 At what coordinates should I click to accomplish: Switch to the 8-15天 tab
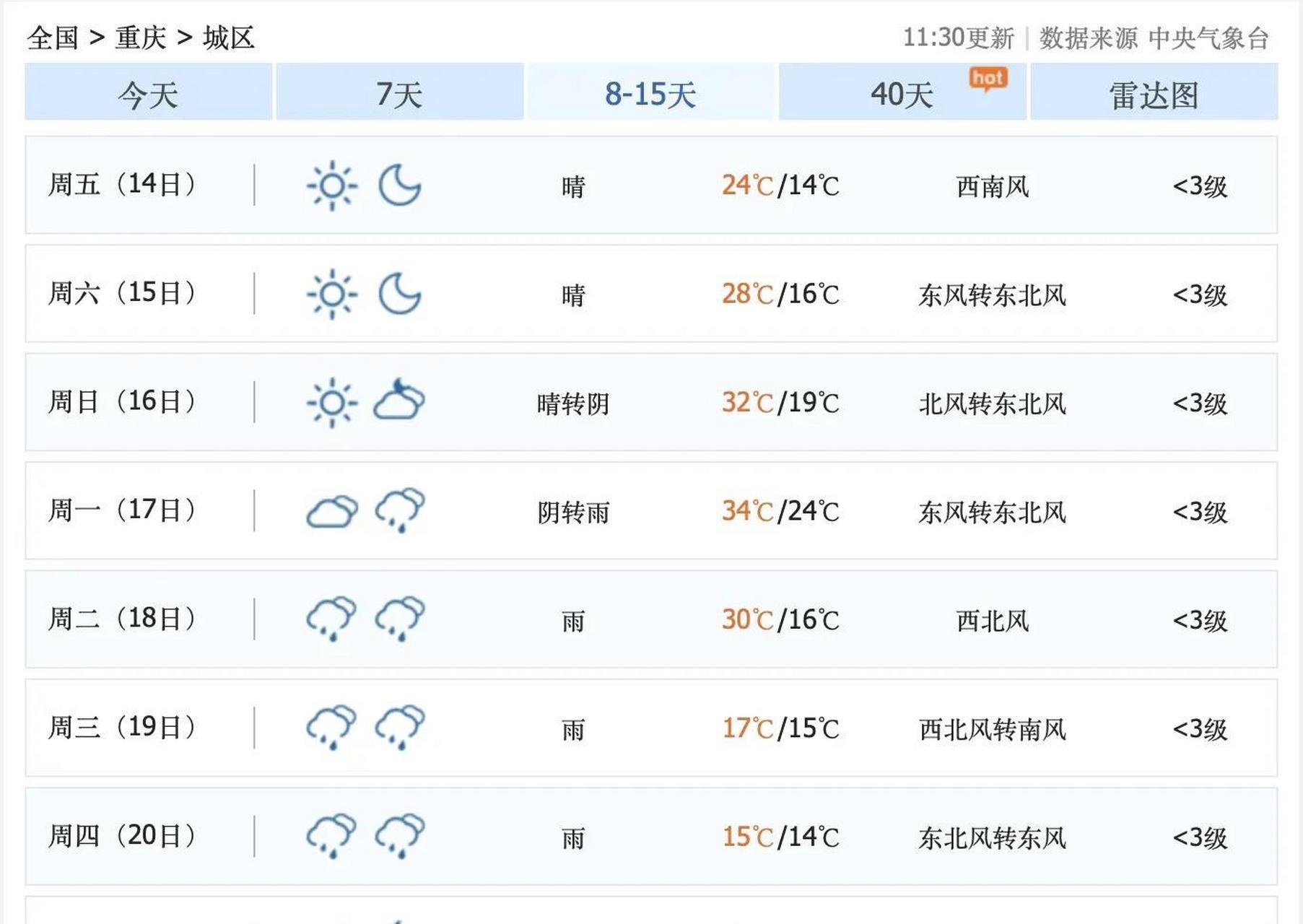[650, 92]
